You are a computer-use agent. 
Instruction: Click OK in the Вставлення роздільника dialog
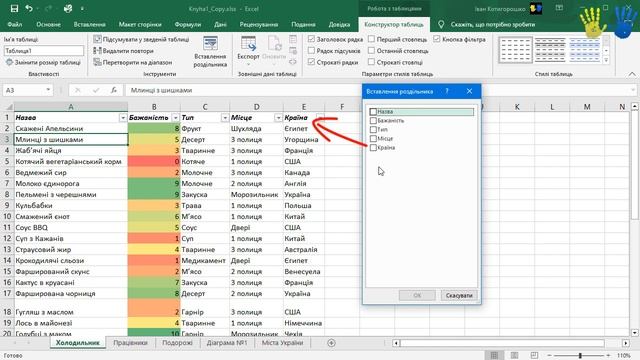tap(417, 295)
